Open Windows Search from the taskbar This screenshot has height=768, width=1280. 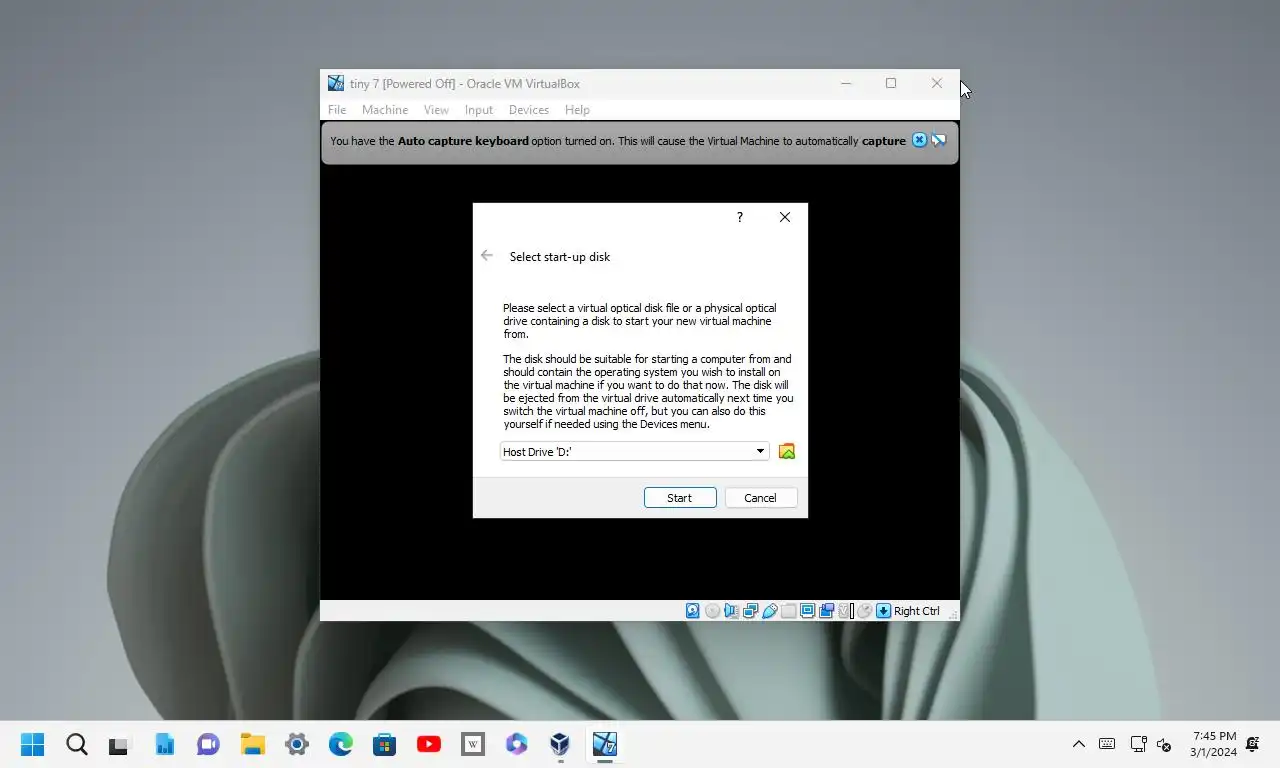coord(77,744)
